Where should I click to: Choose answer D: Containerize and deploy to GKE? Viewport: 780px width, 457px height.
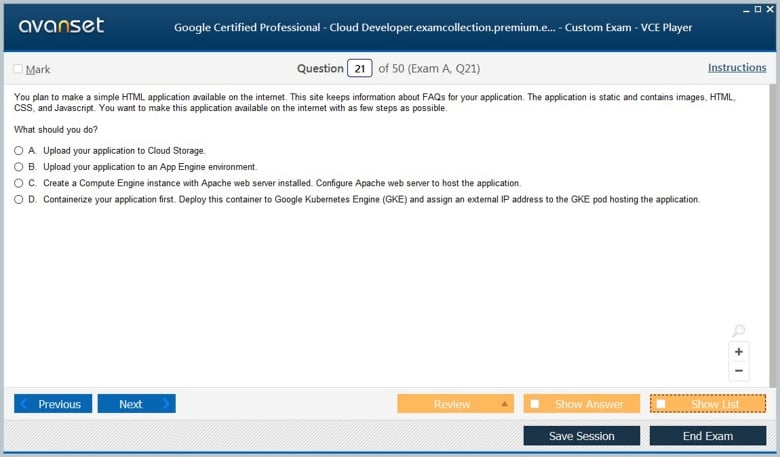pyautogui.click(x=19, y=200)
